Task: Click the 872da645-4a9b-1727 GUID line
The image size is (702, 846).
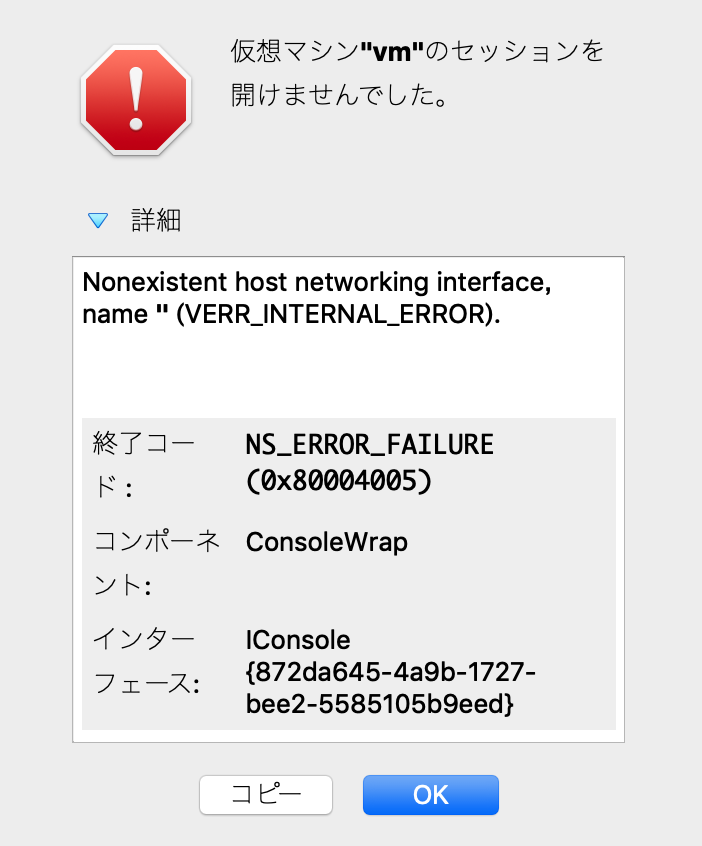Action: 391,672
